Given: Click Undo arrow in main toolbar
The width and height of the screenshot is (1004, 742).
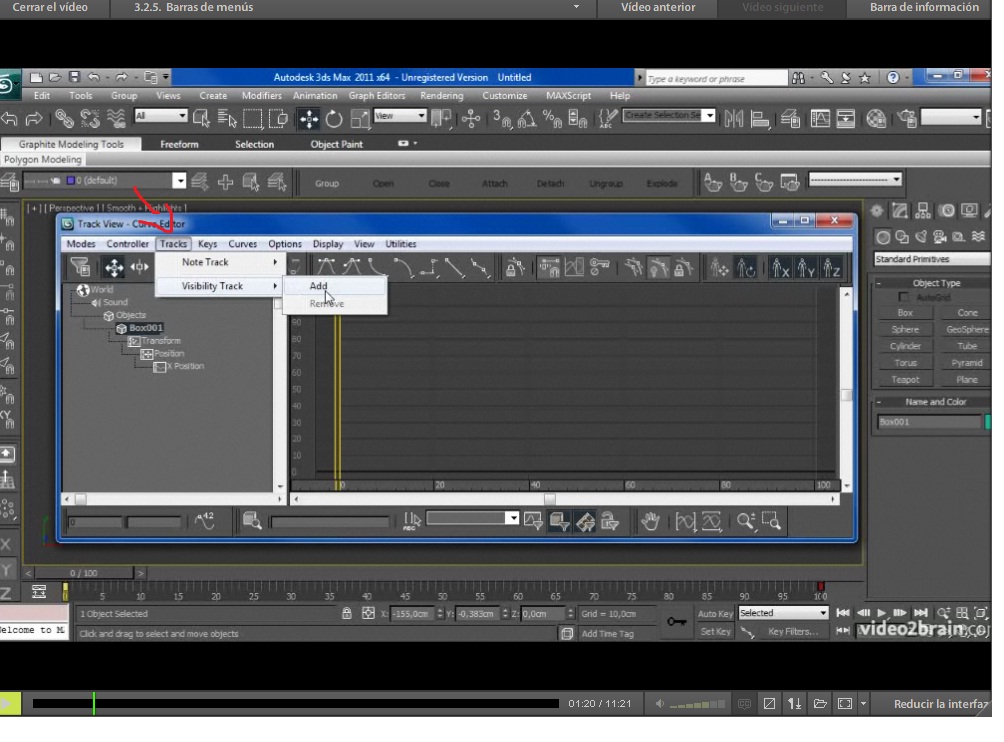Looking at the screenshot, I should click(x=10, y=118).
